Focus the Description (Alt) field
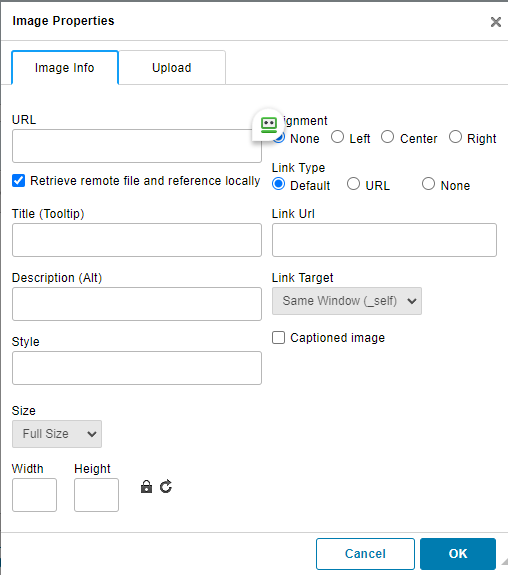This screenshot has width=508, height=575. click(137, 304)
